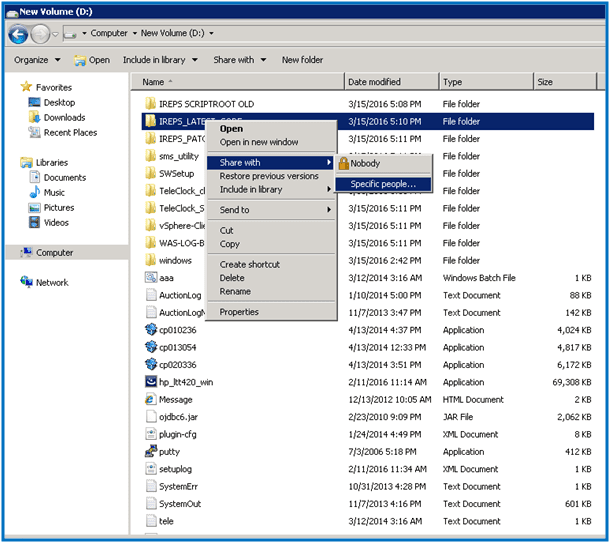Choose Open in new window
The width and height of the screenshot is (611, 543).
(x=271, y=142)
